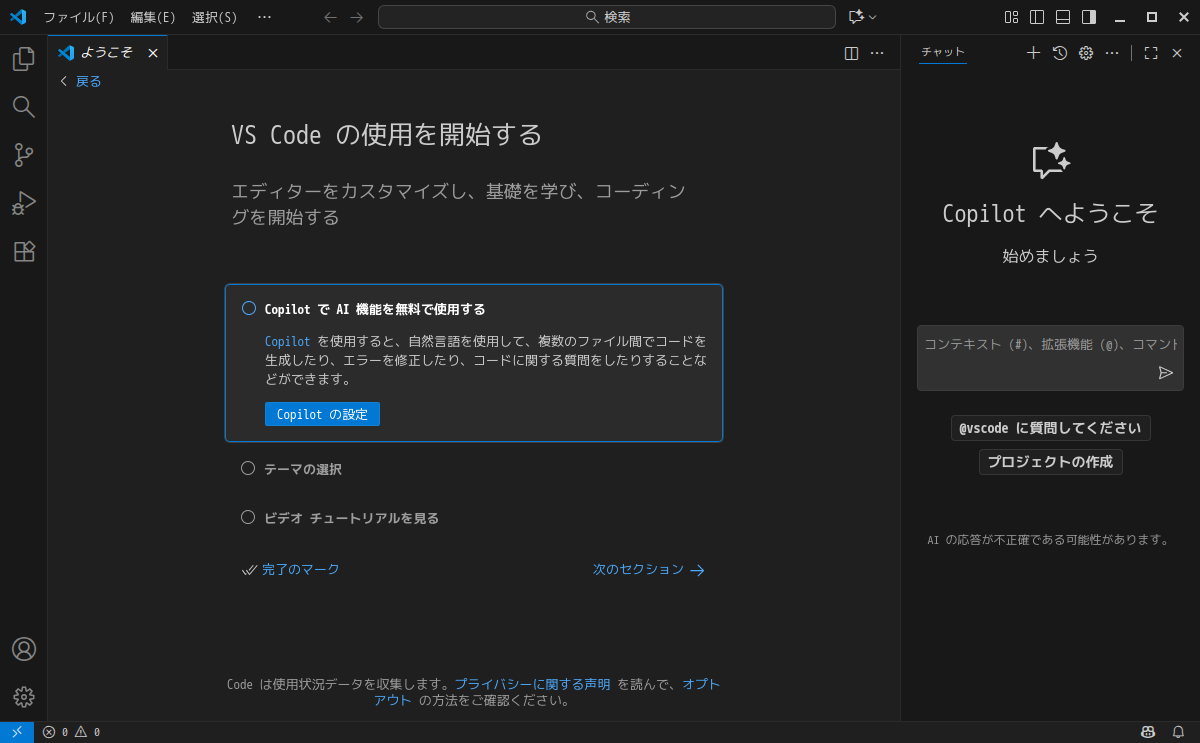The image size is (1200, 743).
Task: Switch to the ようこそ tab
Action: 108,53
